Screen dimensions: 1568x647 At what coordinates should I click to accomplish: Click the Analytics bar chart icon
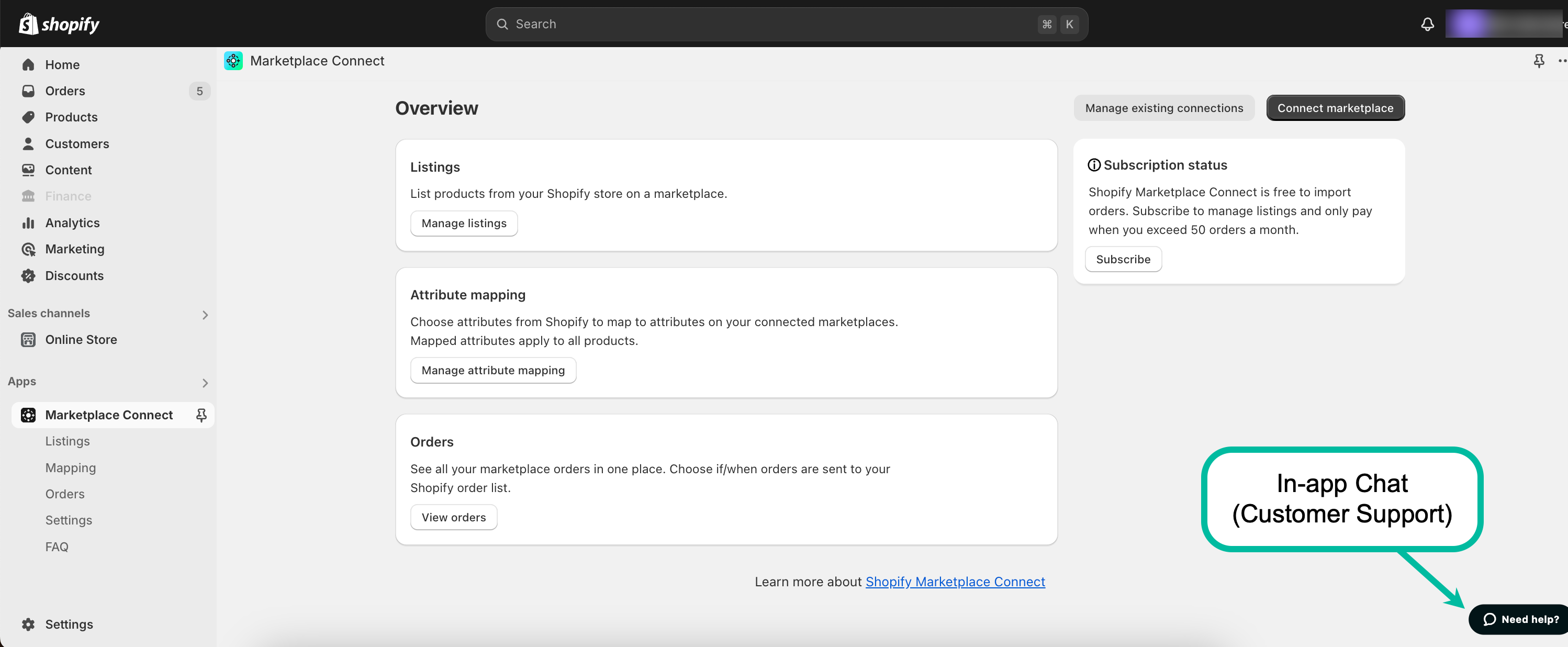(28, 223)
